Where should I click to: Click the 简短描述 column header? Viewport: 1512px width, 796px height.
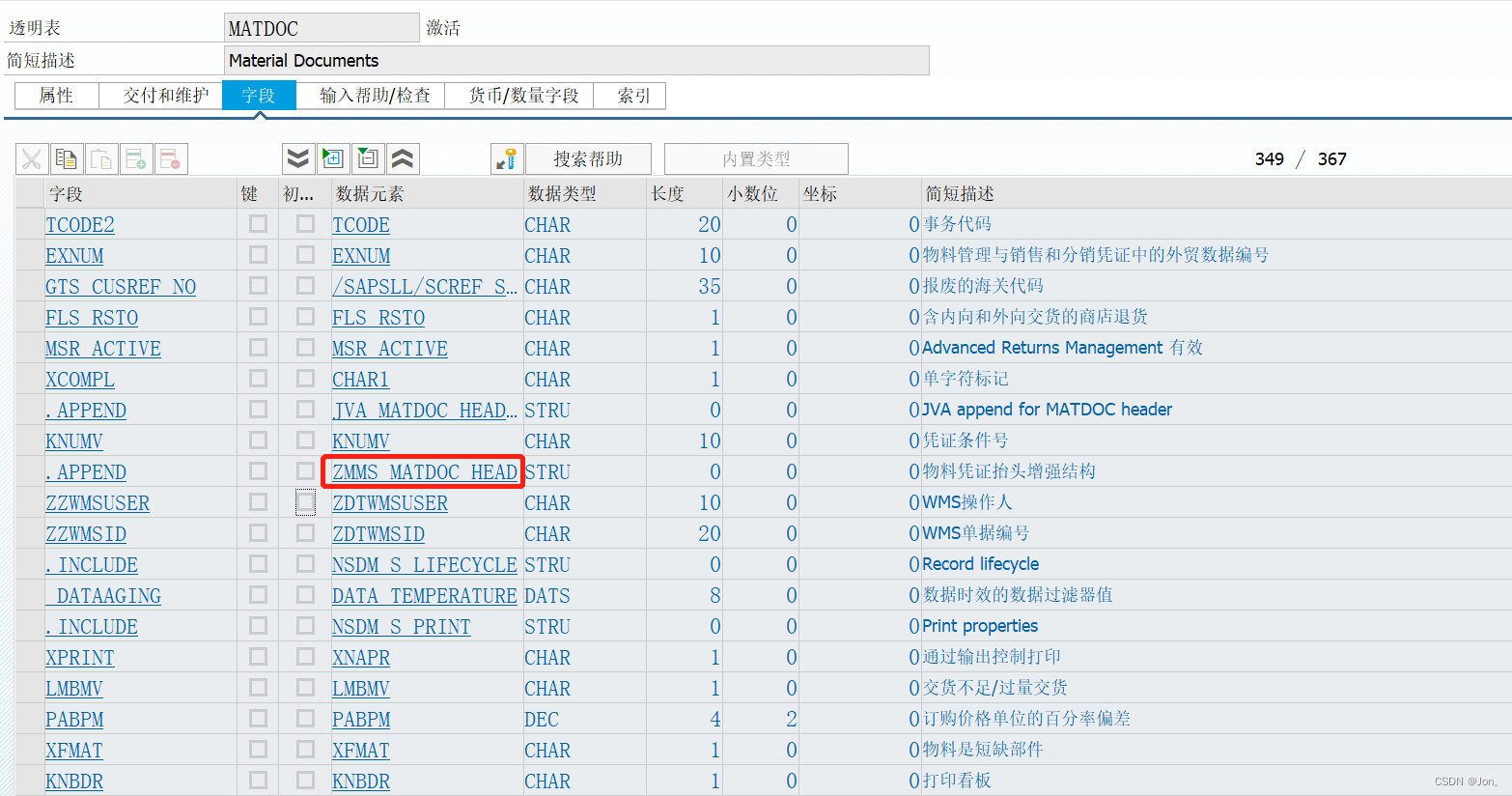pos(1216,193)
